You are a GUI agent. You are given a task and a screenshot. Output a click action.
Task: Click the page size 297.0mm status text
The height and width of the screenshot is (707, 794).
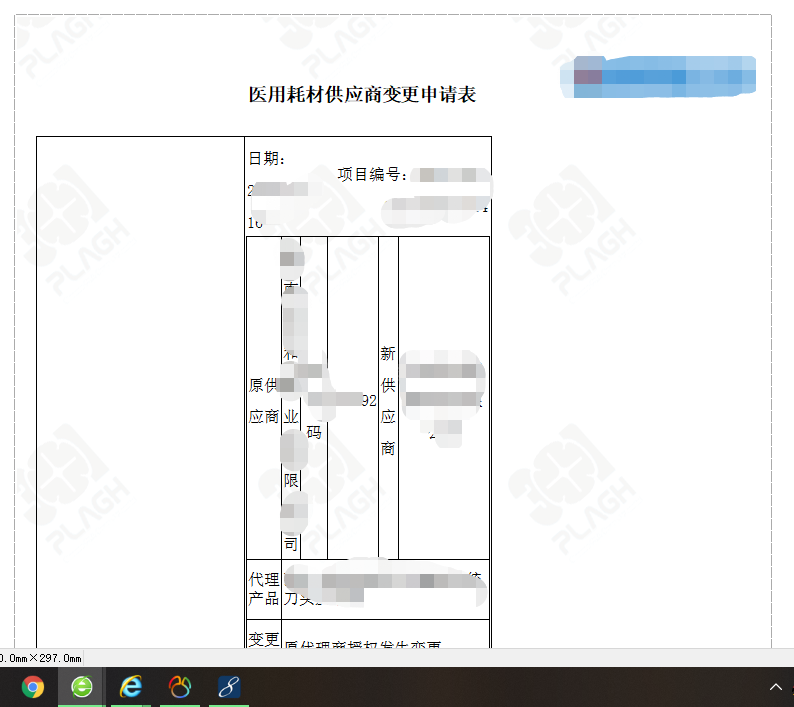[41, 658]
